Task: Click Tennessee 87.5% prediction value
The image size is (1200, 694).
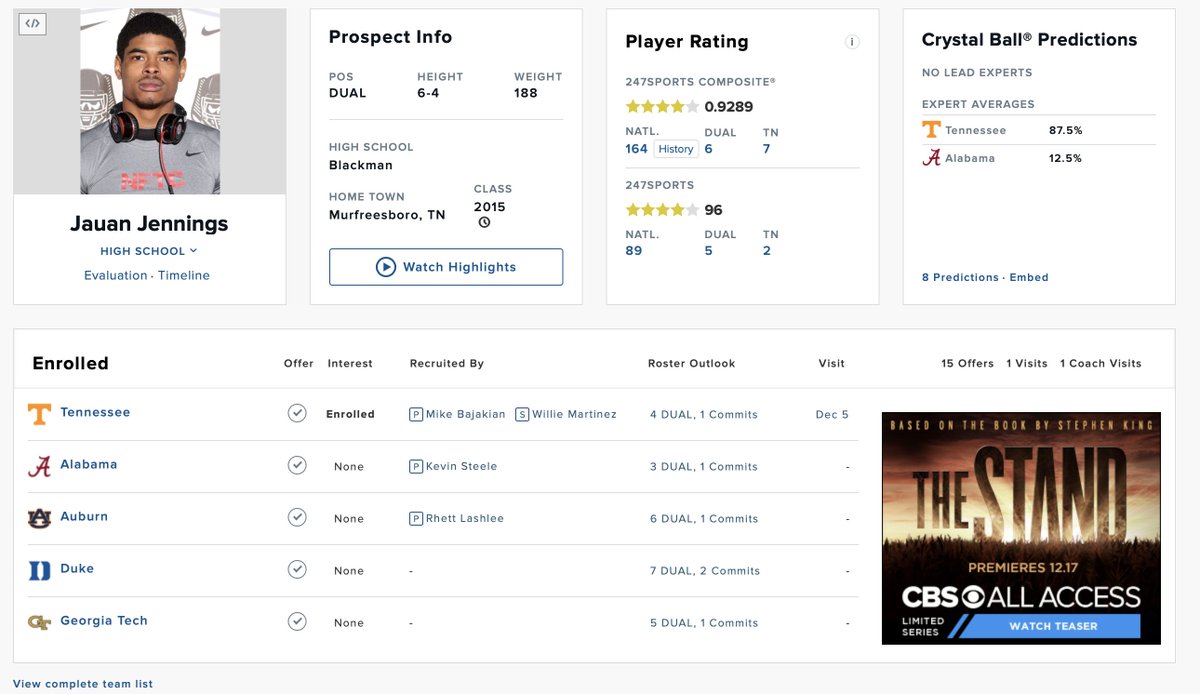Action: point(1066,131)
